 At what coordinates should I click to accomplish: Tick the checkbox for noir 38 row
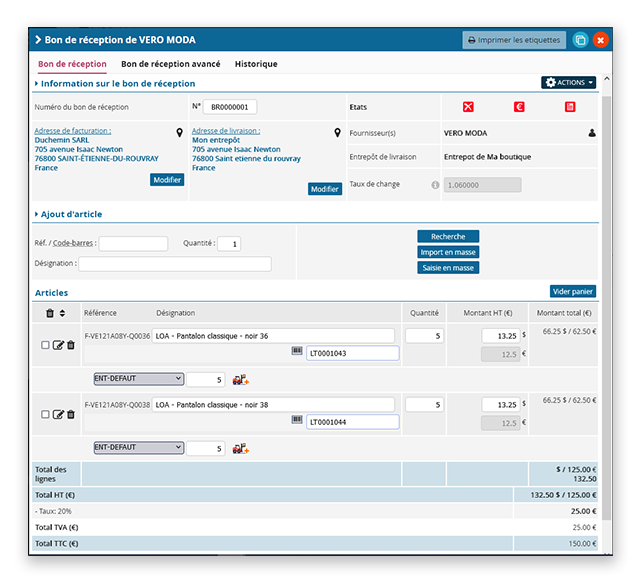[45, 414]
